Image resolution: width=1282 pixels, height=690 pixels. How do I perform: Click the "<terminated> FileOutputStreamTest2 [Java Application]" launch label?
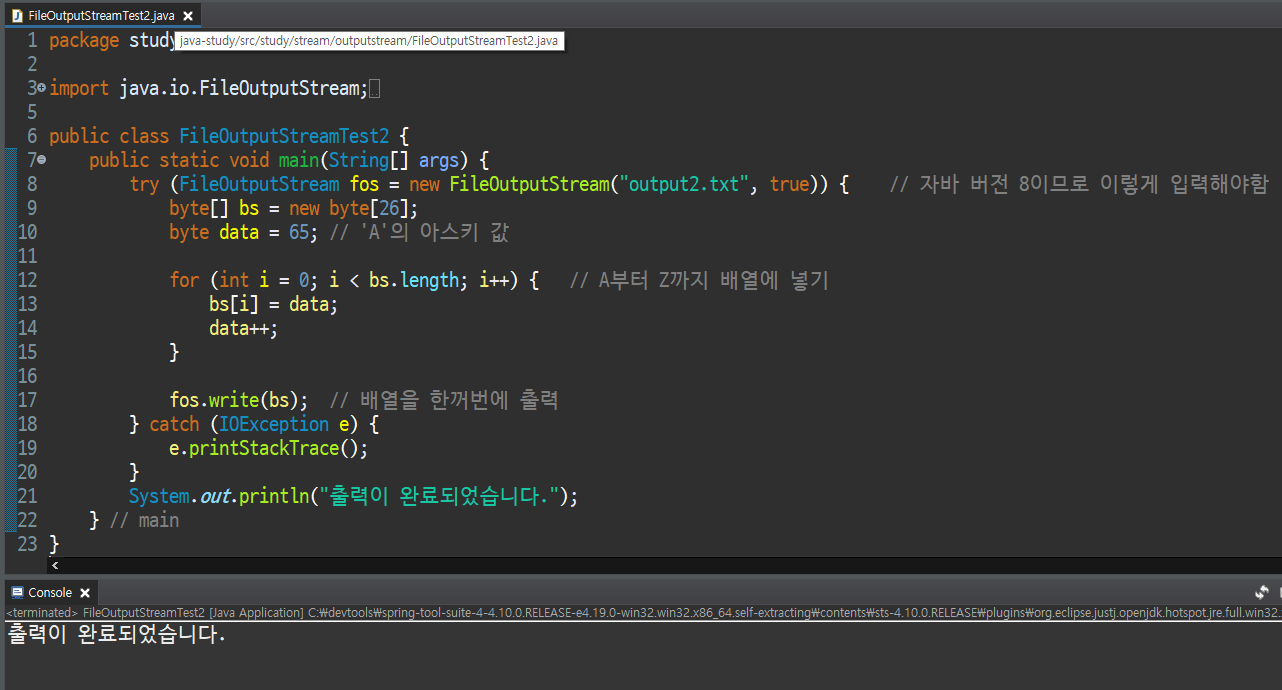click(x=154, y=612)
